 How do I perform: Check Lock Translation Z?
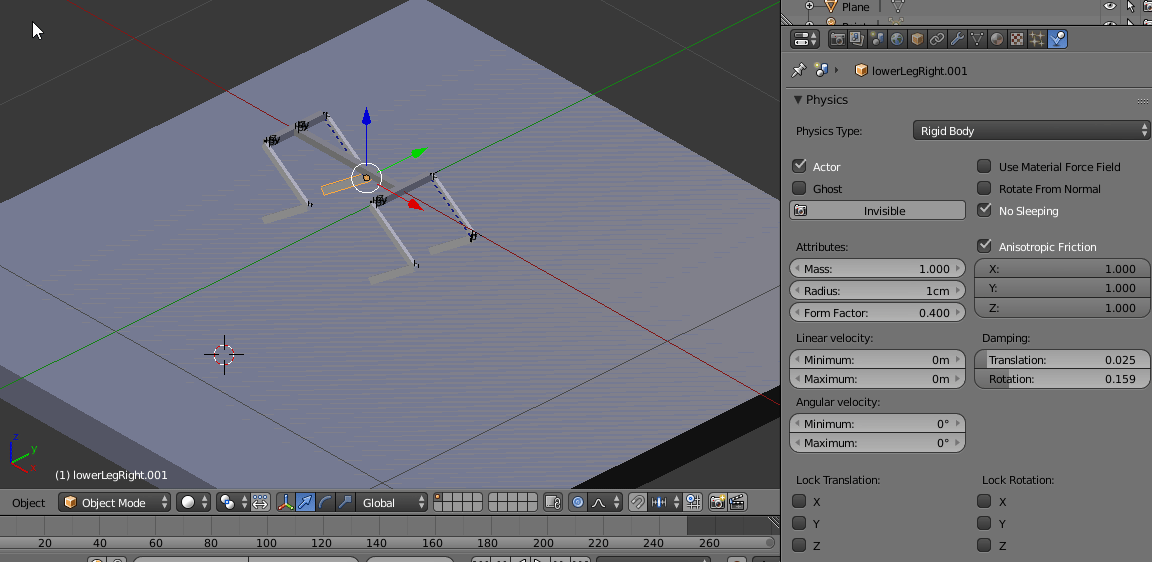coord(799,546)
